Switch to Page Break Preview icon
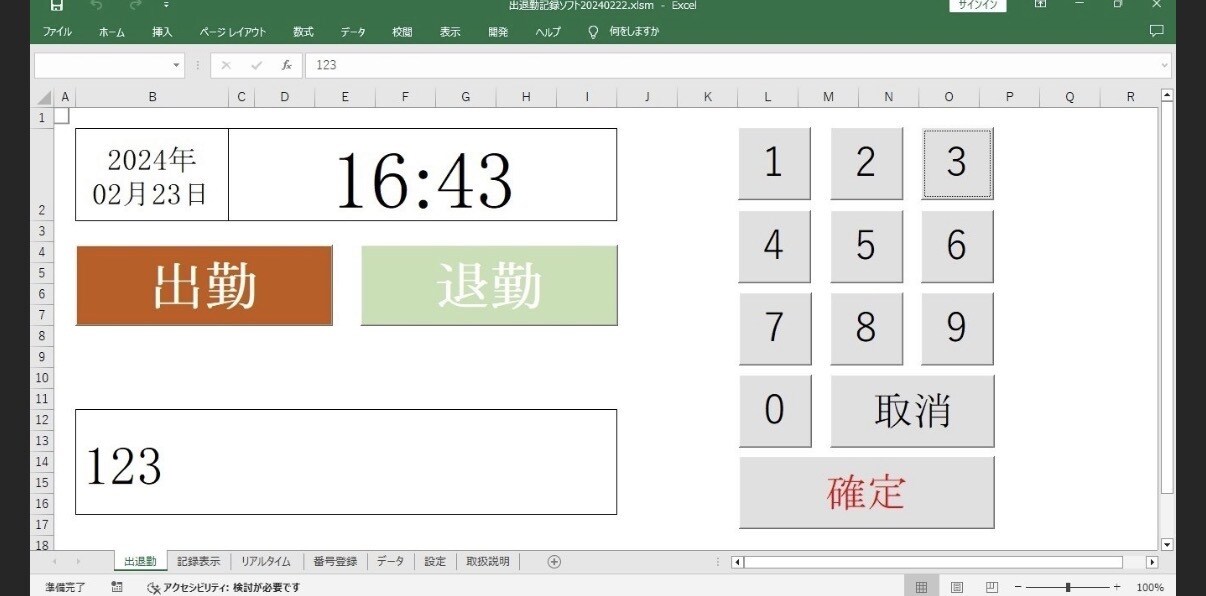Viewport: 1206px width, 596px height. click(992, 587)
